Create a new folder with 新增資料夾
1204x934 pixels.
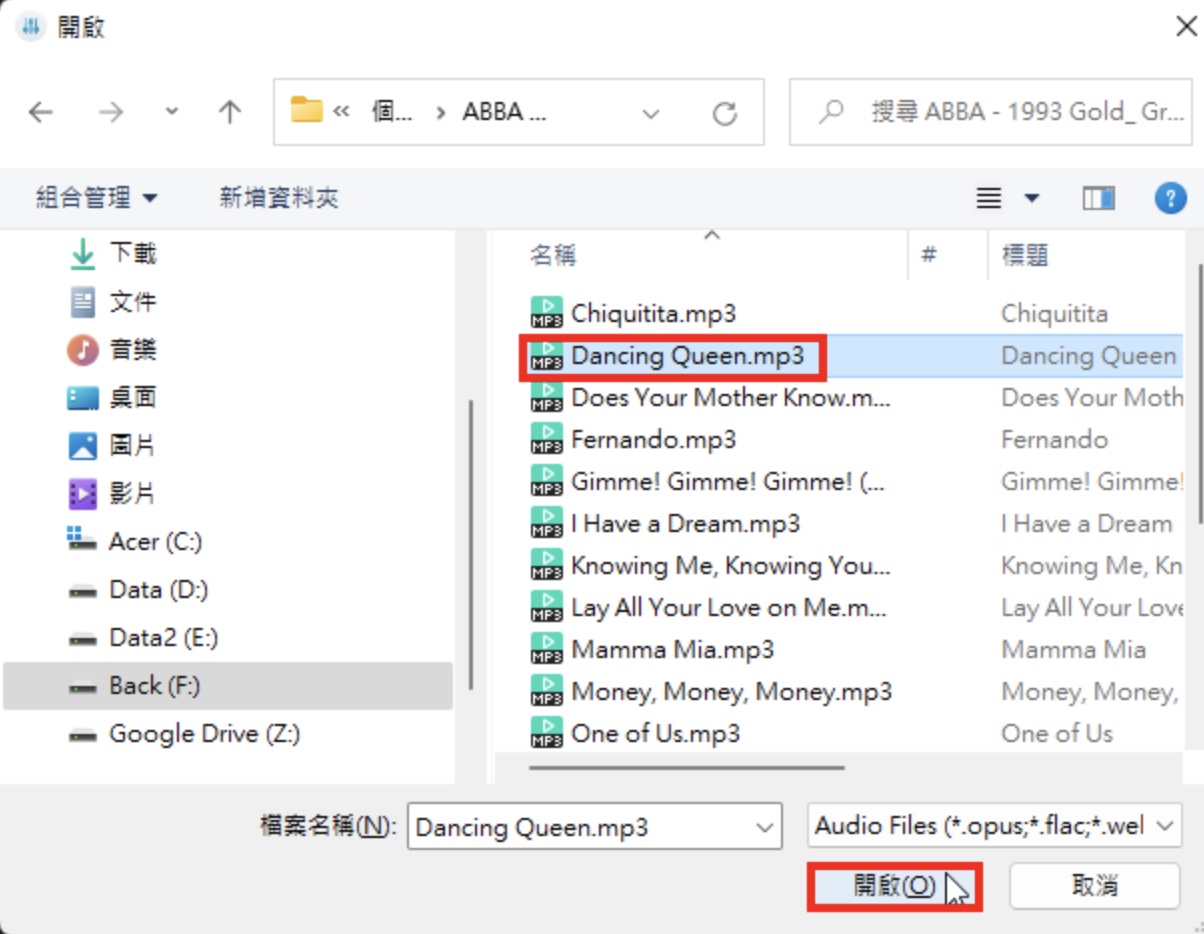(x=279, y=198)
